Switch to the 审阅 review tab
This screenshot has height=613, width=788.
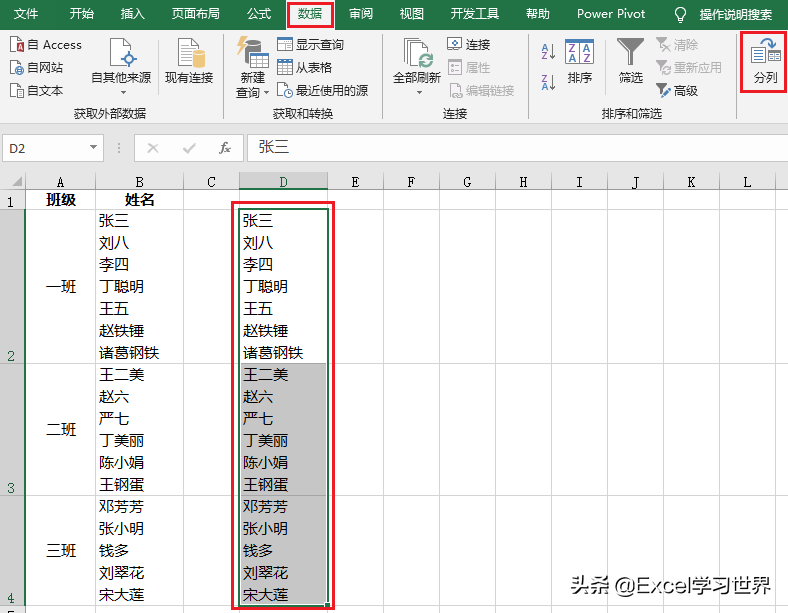coord(361,14)
